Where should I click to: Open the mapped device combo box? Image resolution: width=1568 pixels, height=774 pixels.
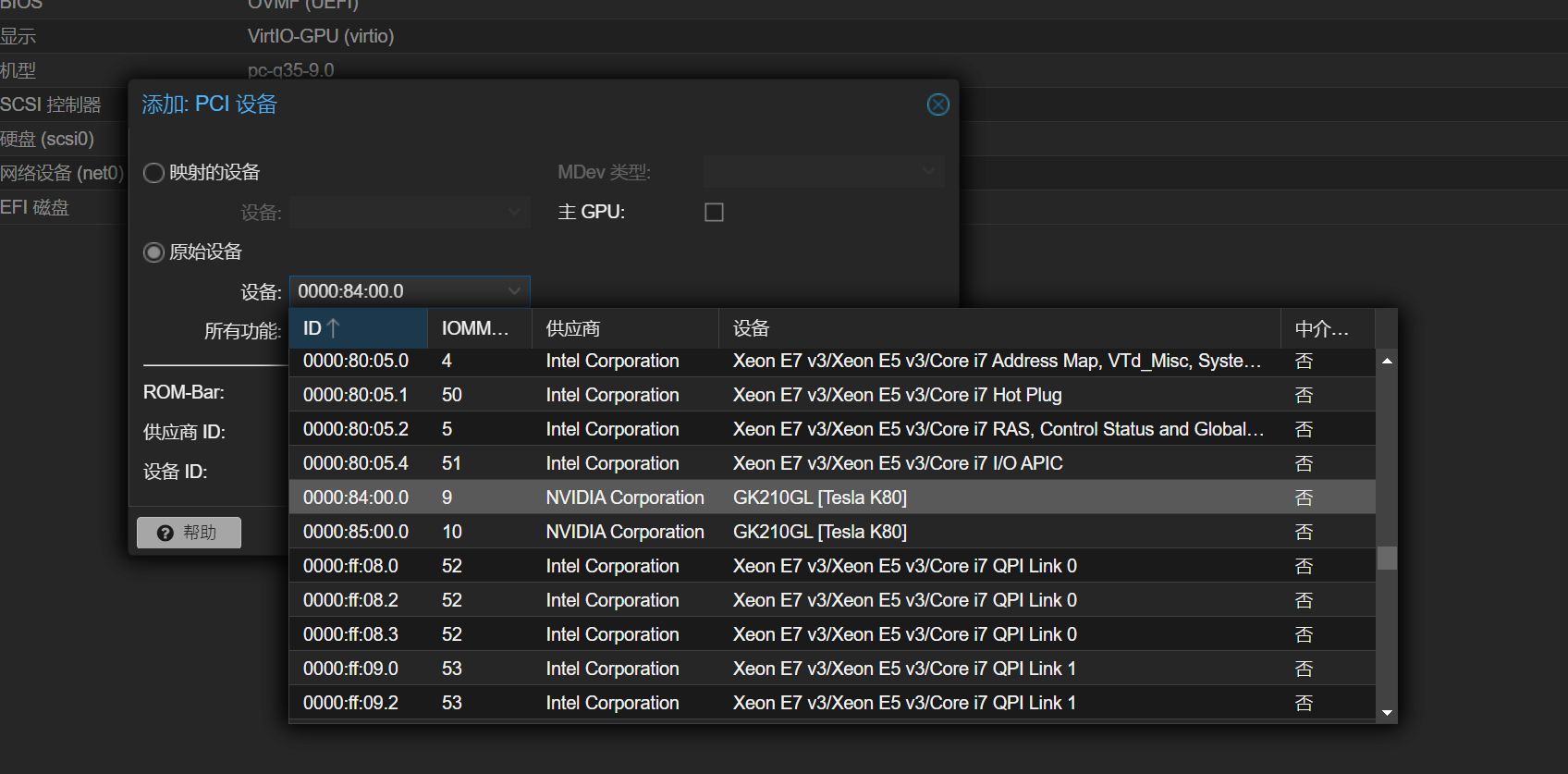click(x=514, y=213)
